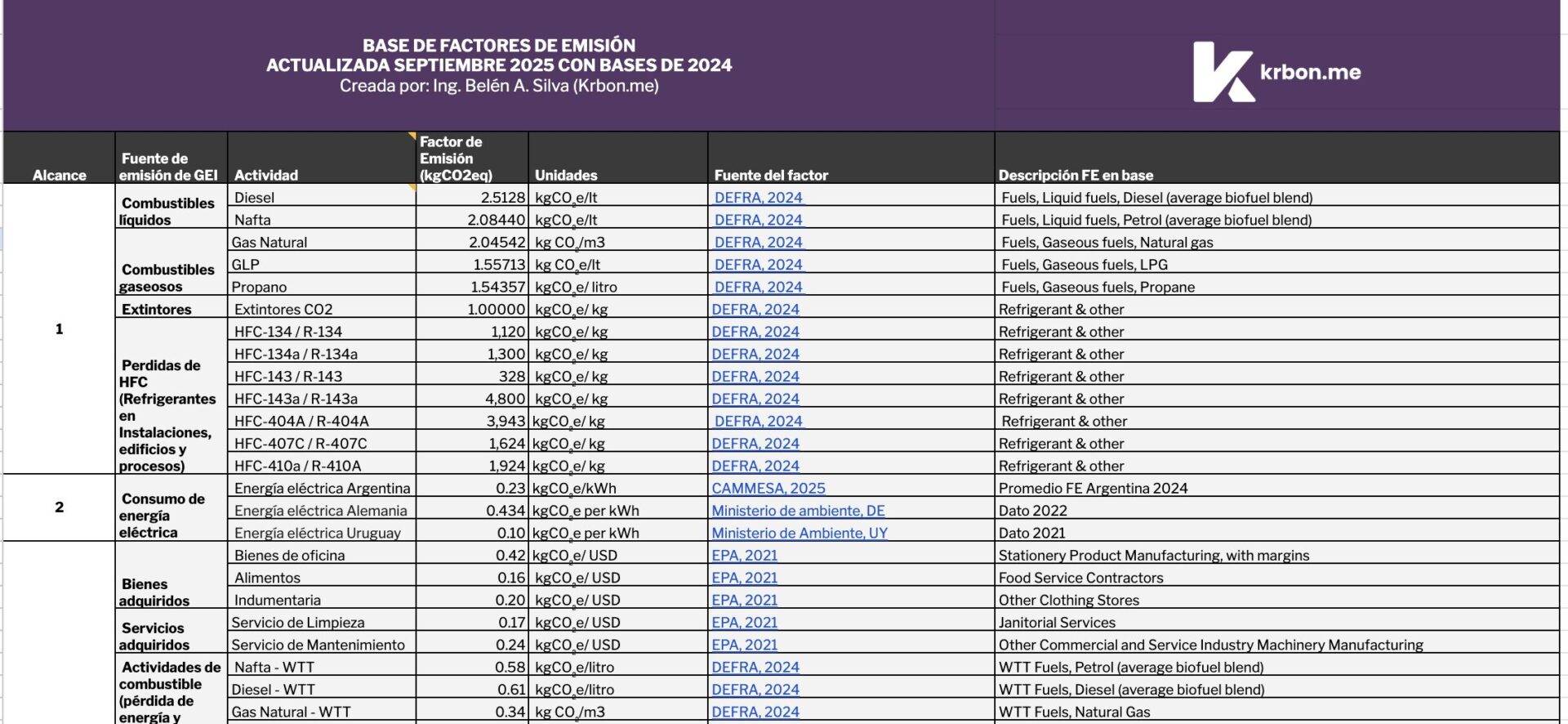Viewport: 1568px width, 724px height.
Task: Open DEFRA, 2024 link for HFC-410a / R-410A
Action: pos(755,466)
